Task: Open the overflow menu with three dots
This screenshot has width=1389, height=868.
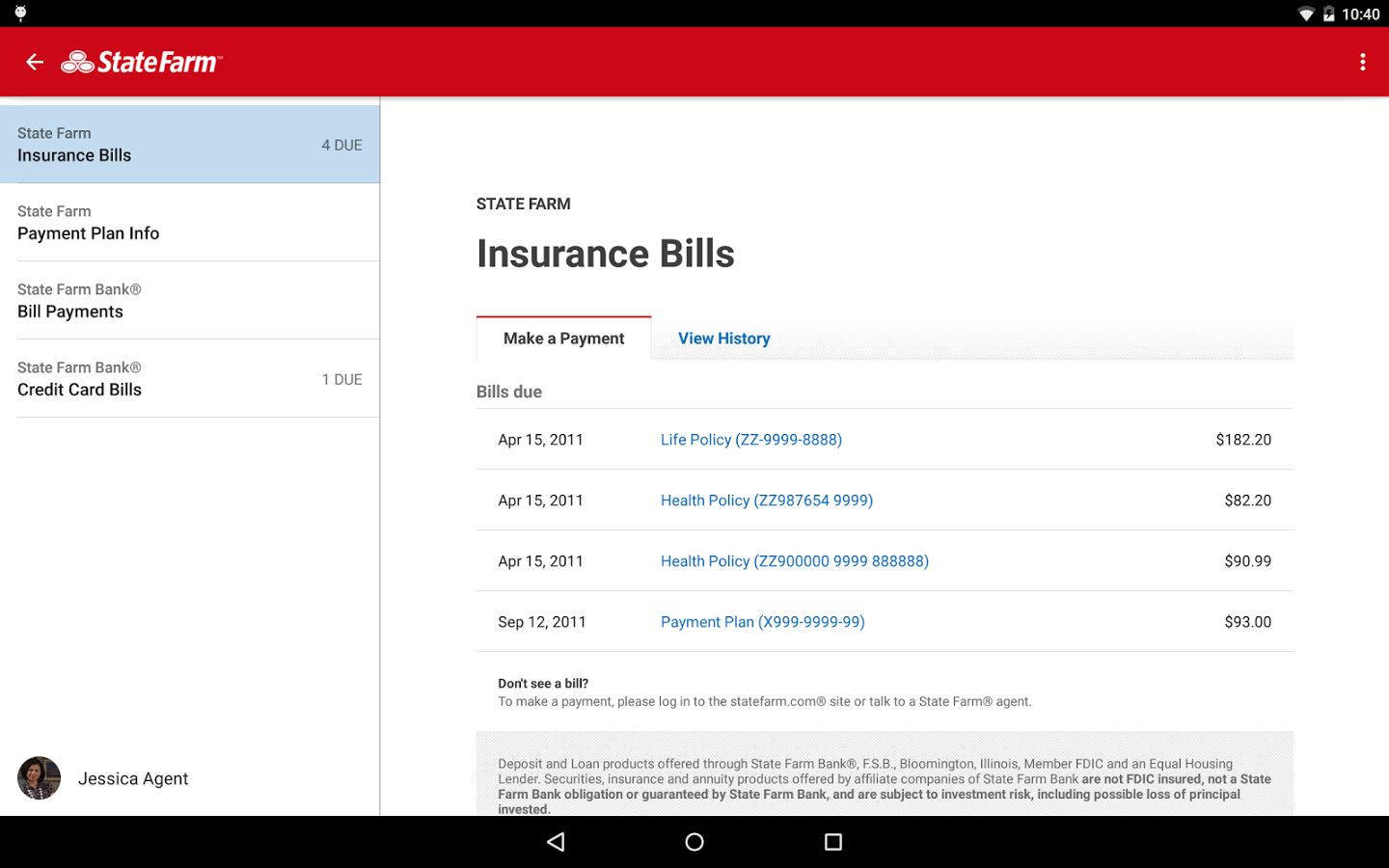Action: (x=1362, y=62)
